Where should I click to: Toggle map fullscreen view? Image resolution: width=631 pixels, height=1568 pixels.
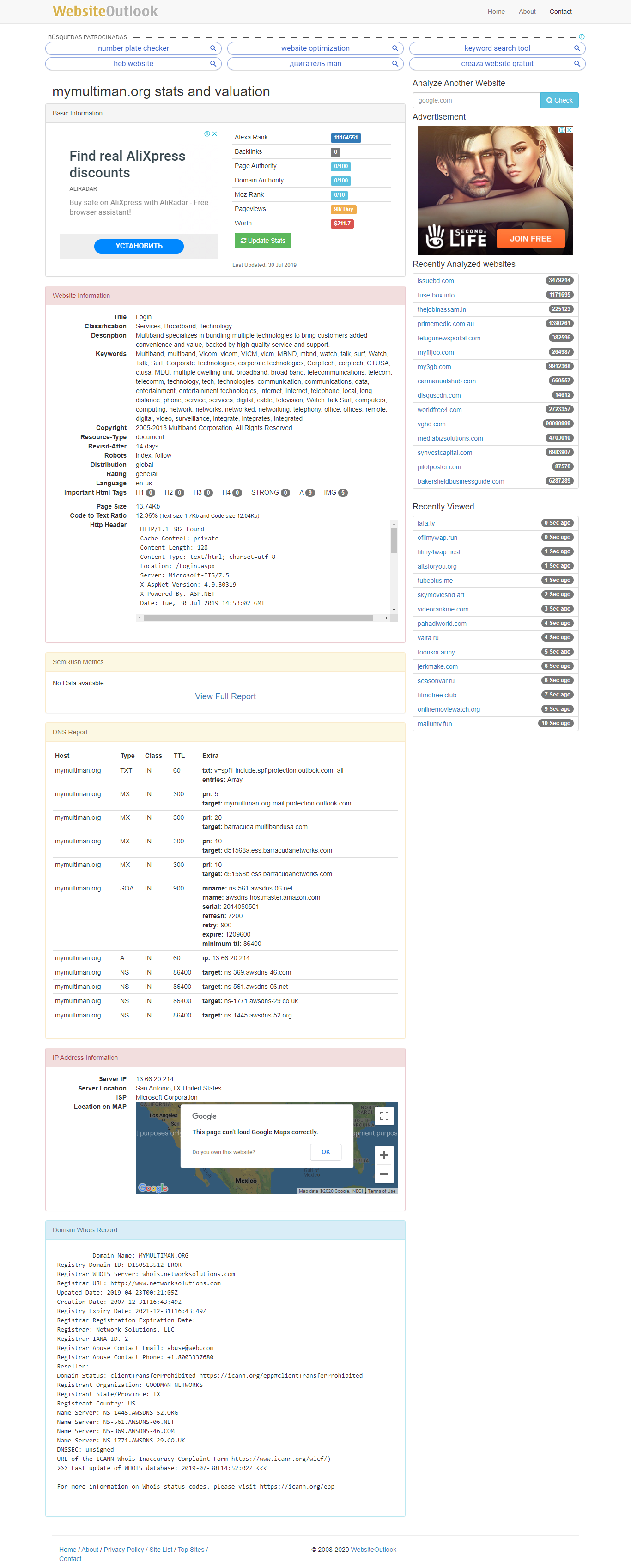coord(384,1116)
